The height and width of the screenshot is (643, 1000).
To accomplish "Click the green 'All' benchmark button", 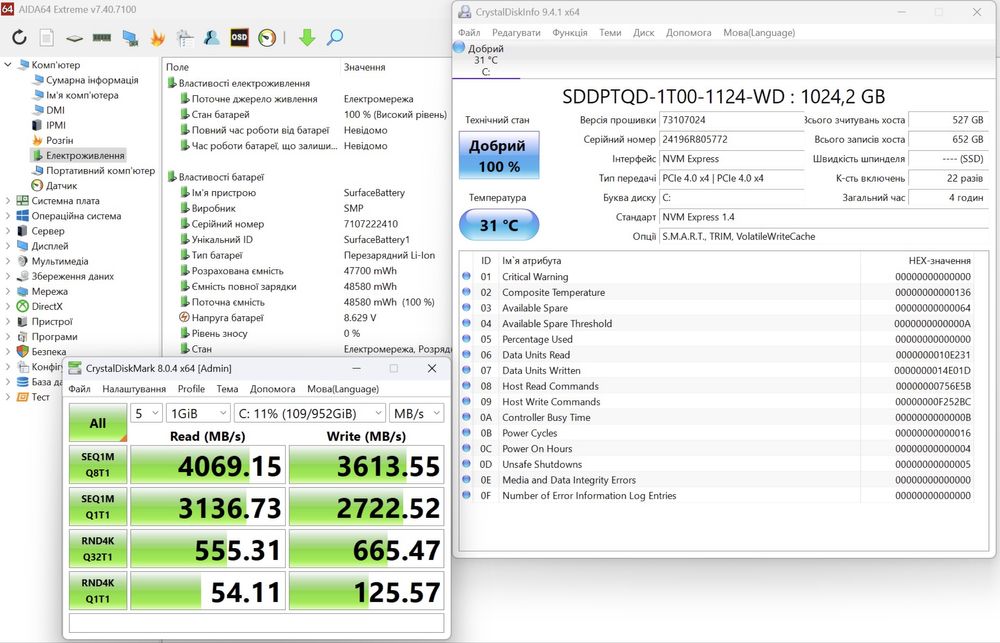I will click(98, 423).
